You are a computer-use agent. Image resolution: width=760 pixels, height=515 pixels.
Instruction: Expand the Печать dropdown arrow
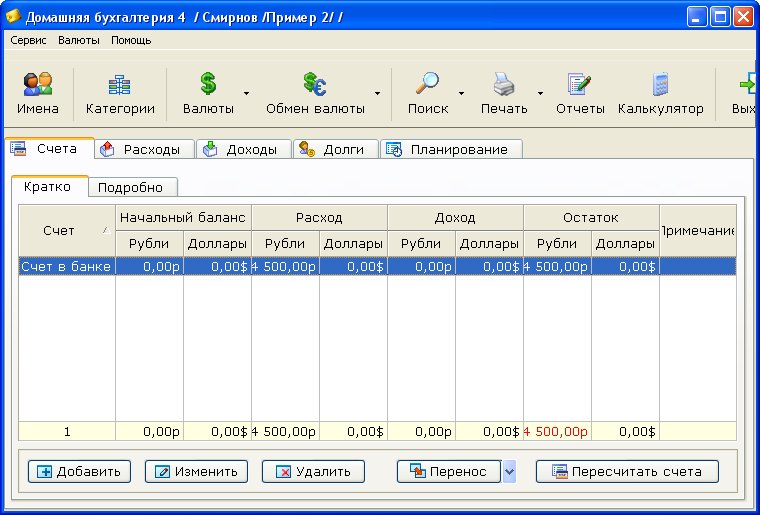pos(540,93)
